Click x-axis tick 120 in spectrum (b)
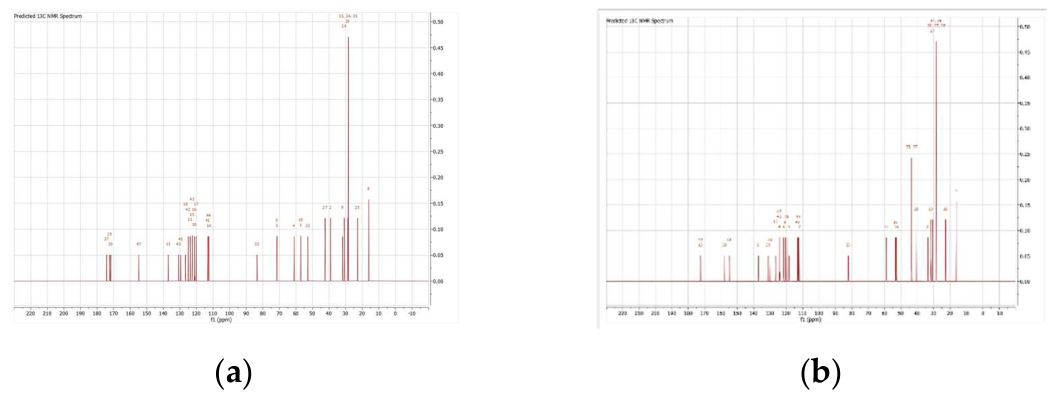 tap(786, 313)
